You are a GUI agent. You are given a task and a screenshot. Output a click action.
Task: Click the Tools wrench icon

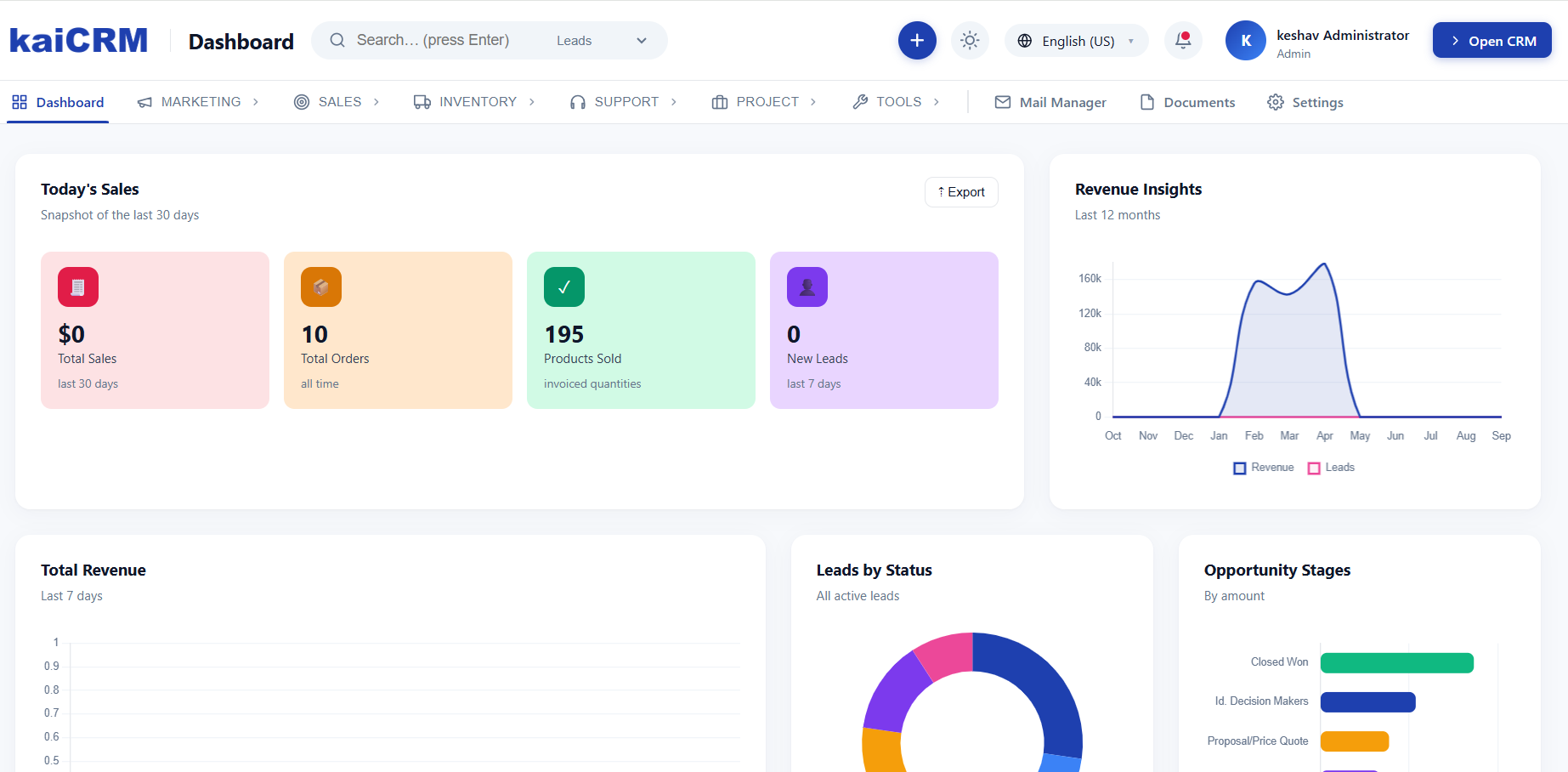coord(860,102)
